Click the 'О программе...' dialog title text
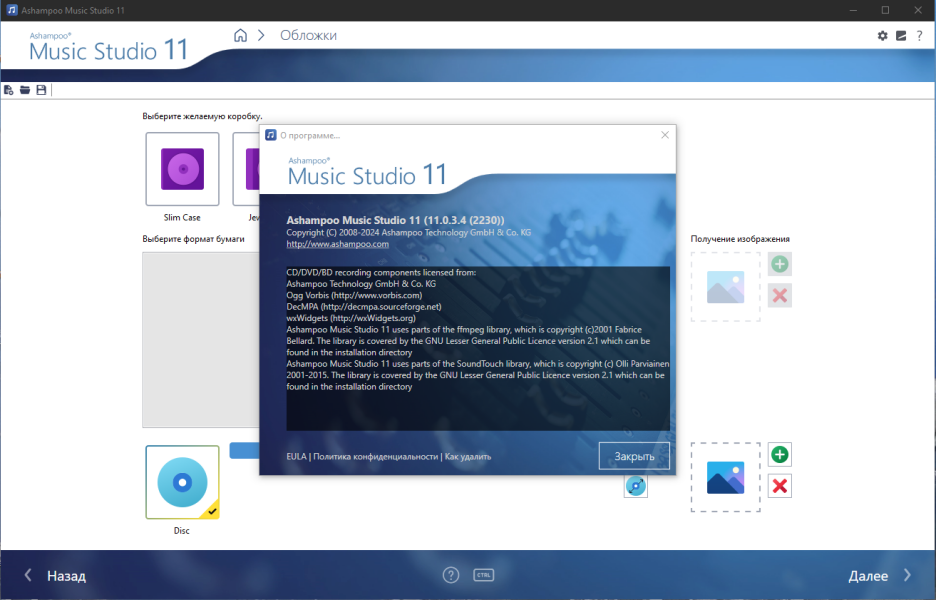Screen dimensions: 936x600 tap(310, 136)
